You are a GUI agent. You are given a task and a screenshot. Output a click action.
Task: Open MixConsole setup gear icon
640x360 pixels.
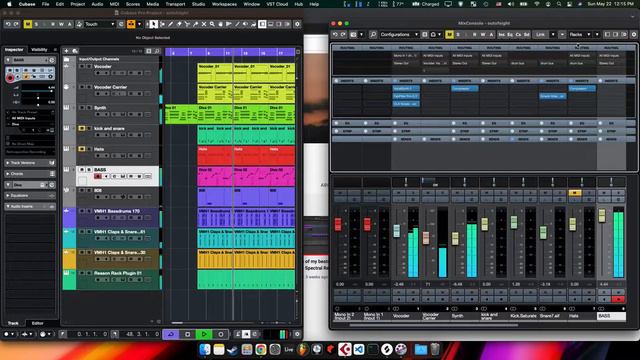pyautogui.click(x=634, y=35)
